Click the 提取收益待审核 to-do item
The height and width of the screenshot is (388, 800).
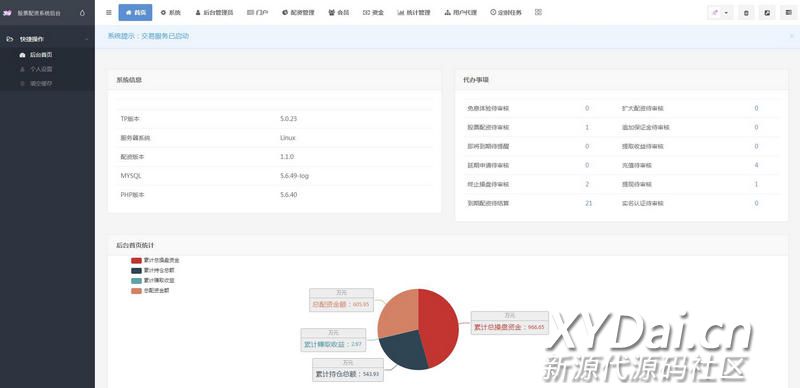point(643,146)
